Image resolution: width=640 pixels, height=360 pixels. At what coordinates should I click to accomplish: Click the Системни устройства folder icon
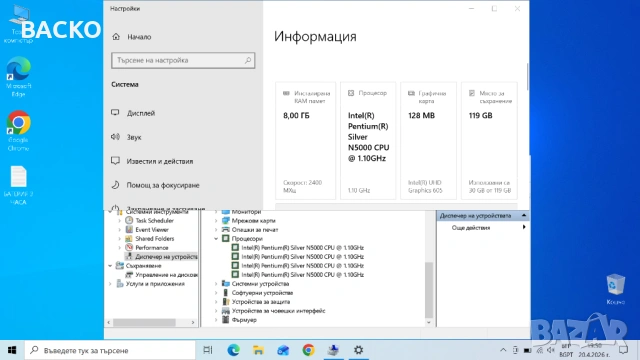coord(226,284)
